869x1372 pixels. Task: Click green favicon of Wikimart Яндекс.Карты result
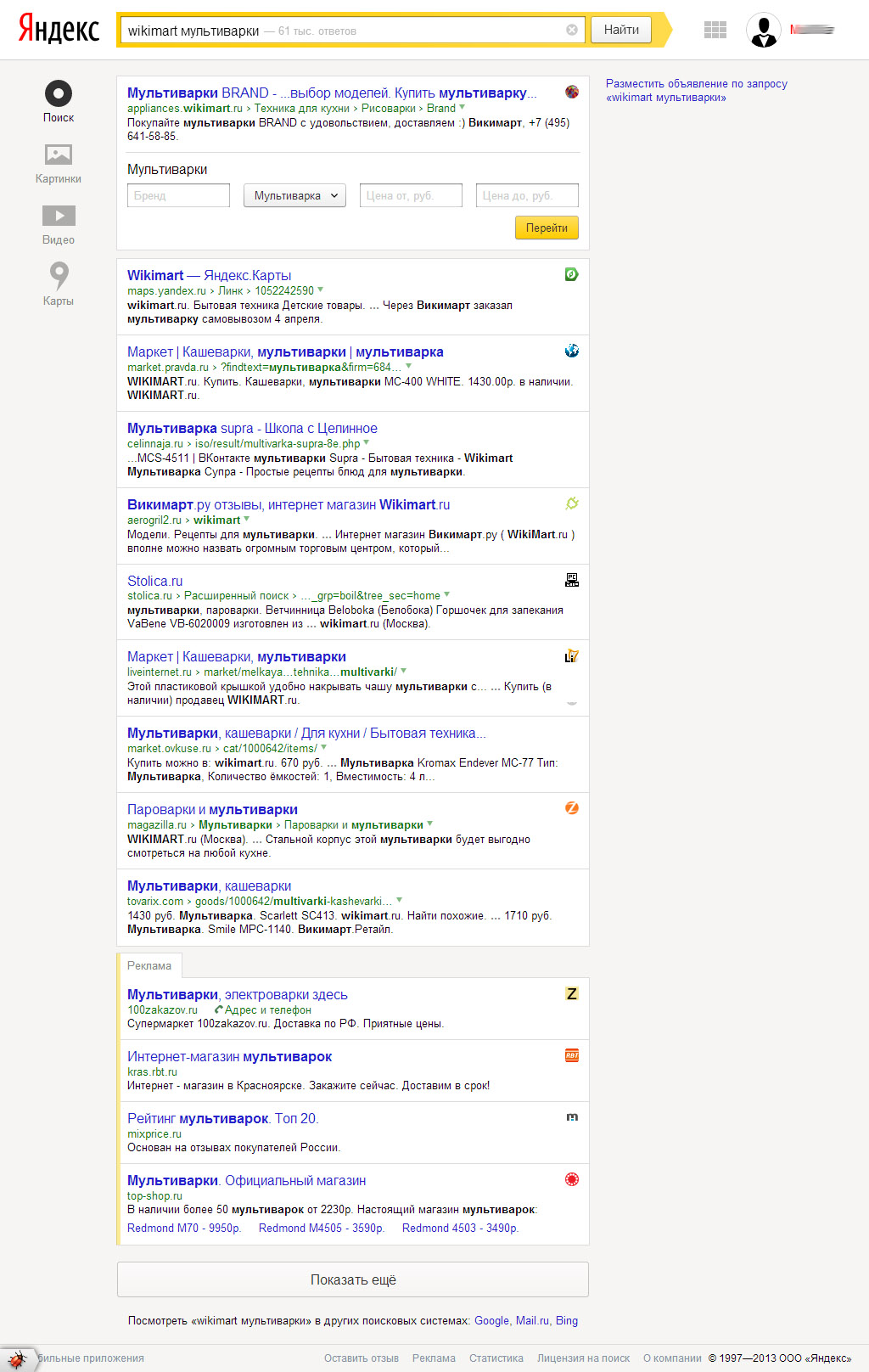tap(572, 274)
